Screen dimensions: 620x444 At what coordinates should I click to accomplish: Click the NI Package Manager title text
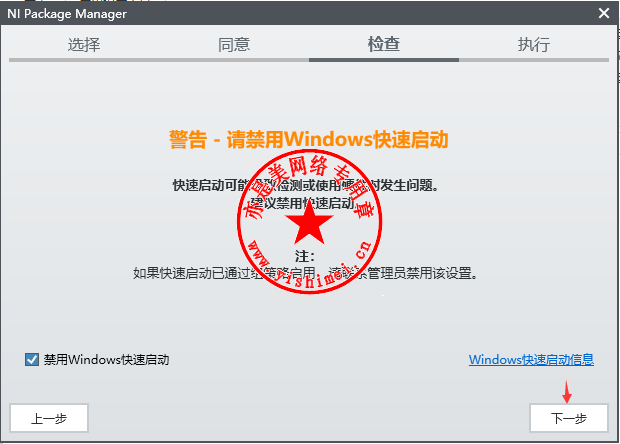click(67, 14)
